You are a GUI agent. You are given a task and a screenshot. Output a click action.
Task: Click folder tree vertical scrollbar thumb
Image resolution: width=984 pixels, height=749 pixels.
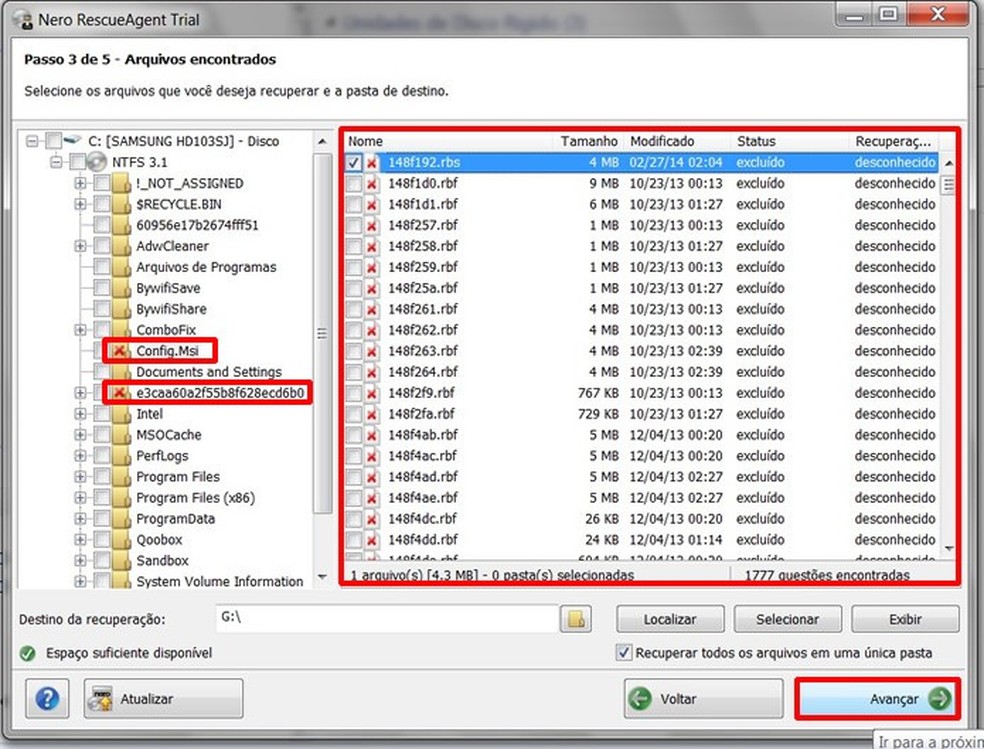(322, 333)
